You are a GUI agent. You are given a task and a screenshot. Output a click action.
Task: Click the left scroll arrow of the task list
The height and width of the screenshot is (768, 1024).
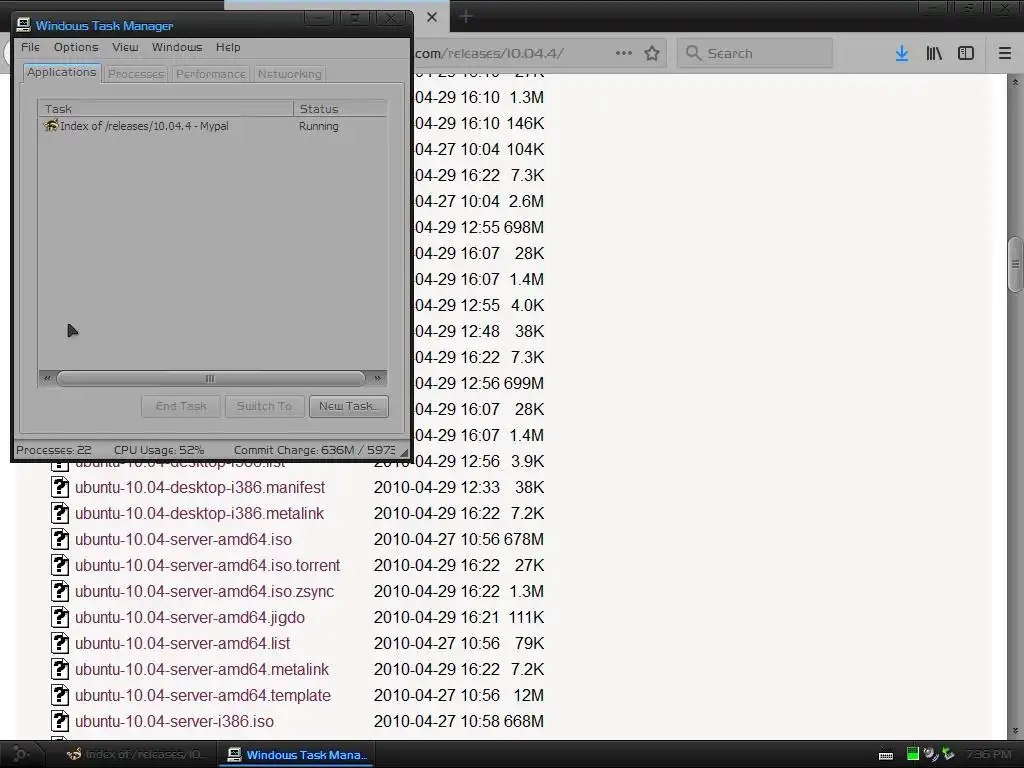(x=47, y=378)
